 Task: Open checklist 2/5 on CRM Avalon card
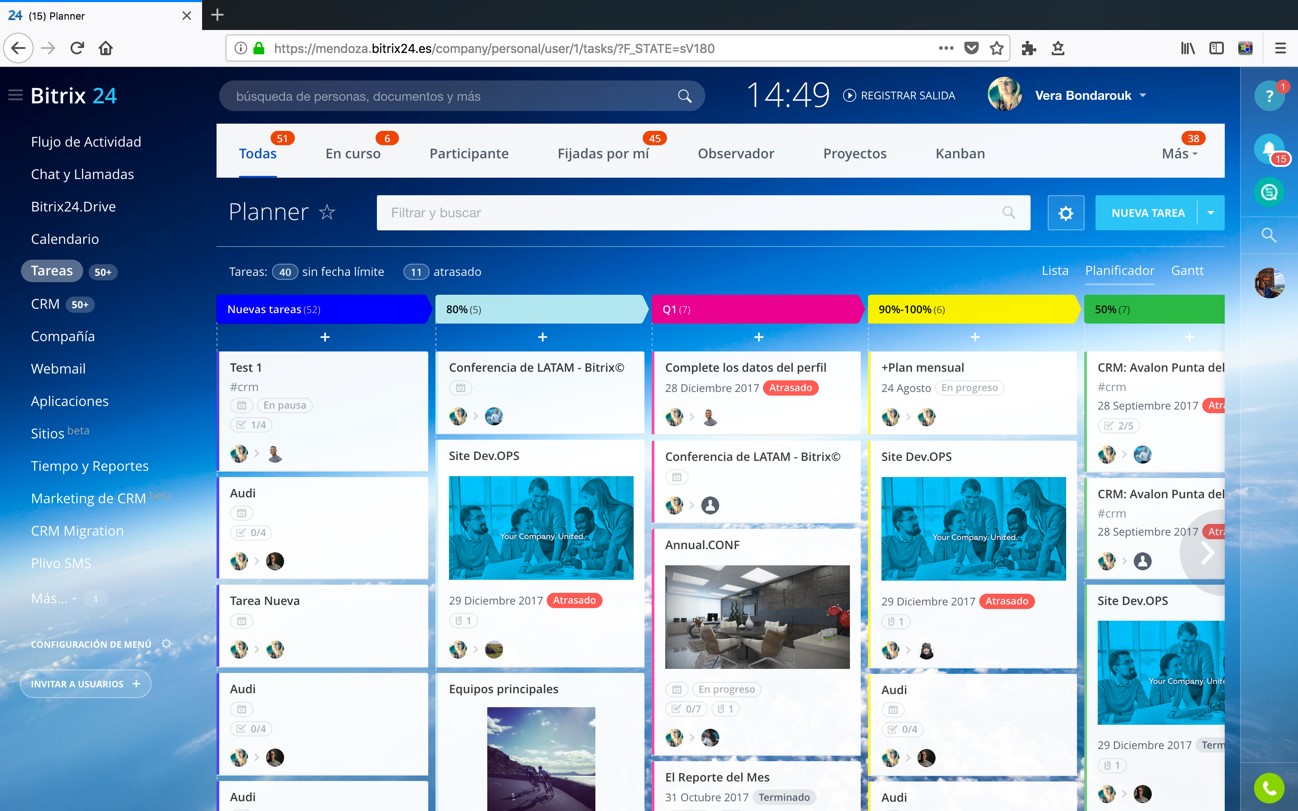point(1118,426)
